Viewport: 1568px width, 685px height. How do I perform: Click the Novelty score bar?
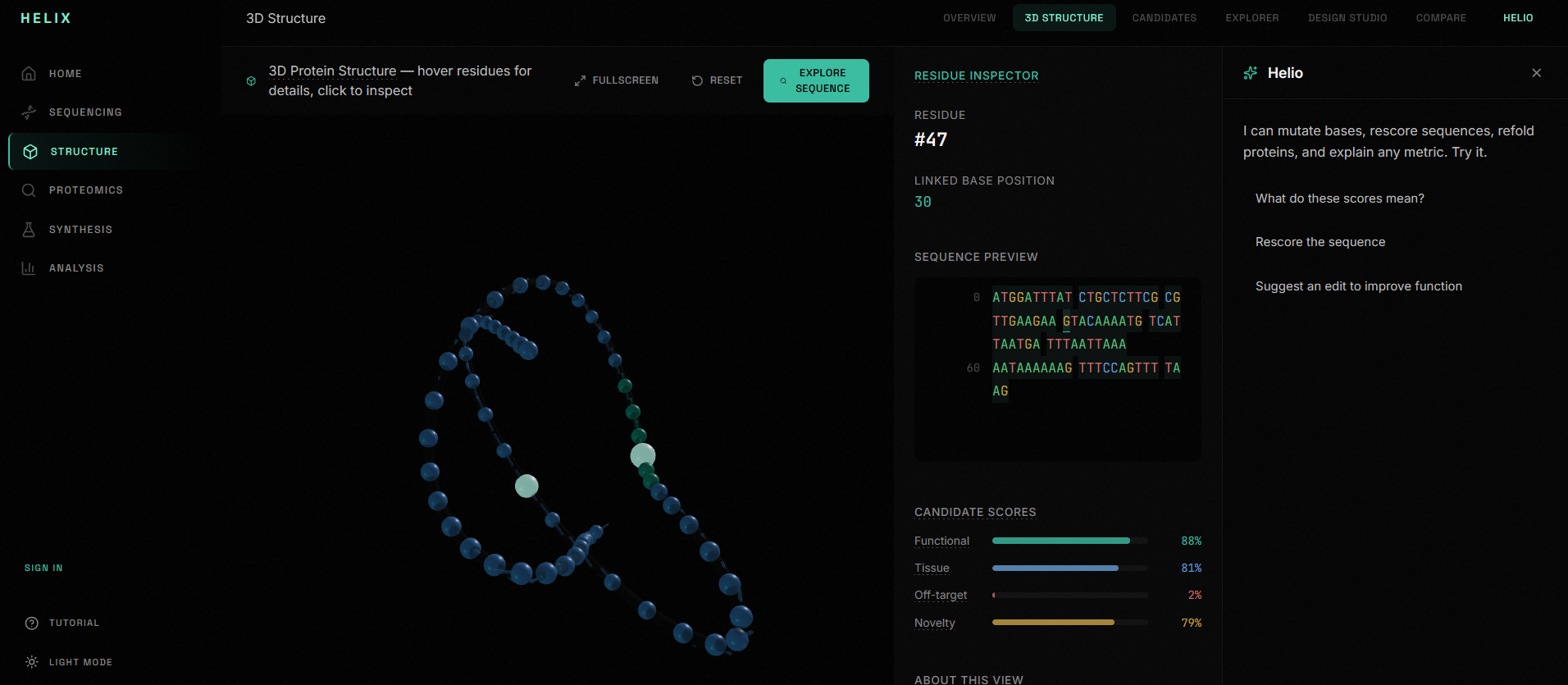pyautogui.click(x=1069, y=623)
